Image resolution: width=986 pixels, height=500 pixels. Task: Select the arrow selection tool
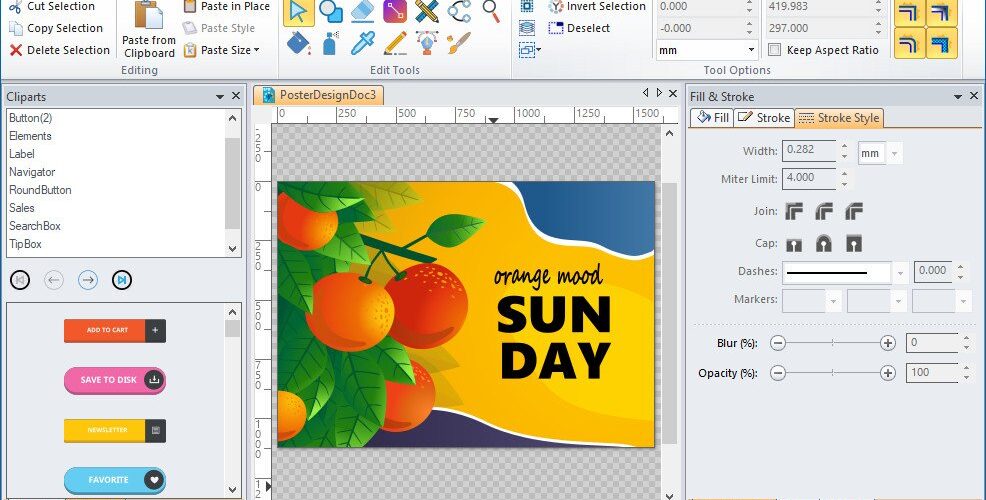coord(299,11)
